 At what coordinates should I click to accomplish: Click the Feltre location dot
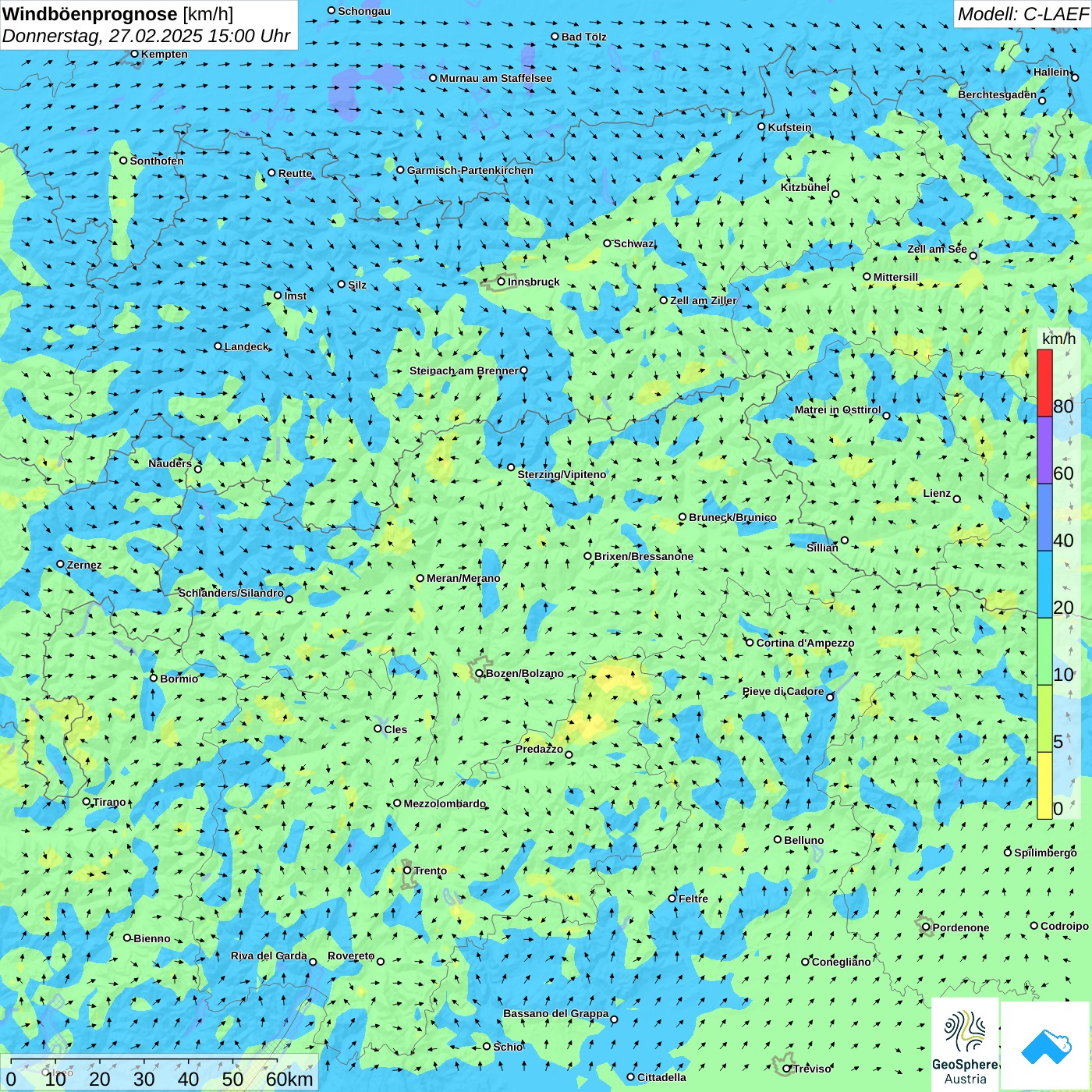pyautogui.click(x=672, y=899)
